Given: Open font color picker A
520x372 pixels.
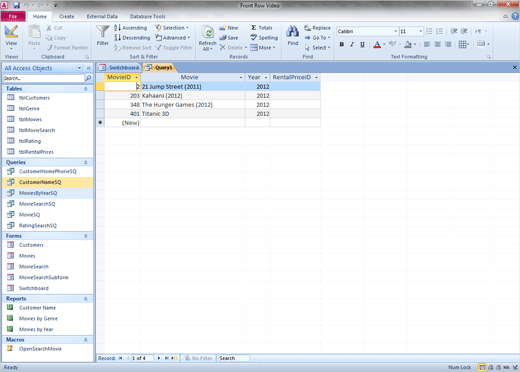Looking at the screenshot, I should pos(377,44).
